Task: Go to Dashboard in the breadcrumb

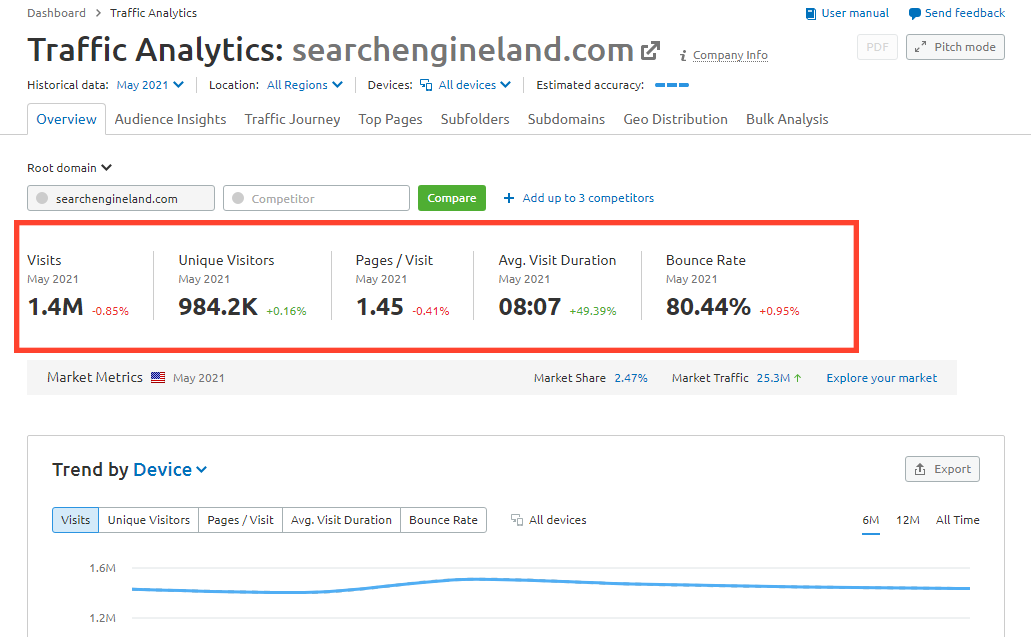Action: (57, 13)
